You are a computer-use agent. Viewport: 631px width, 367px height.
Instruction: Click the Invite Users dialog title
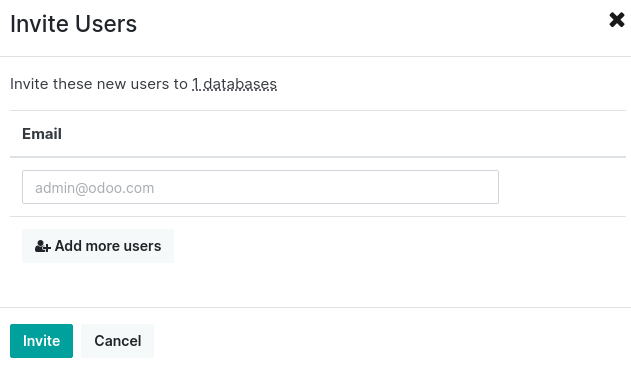pos(74,24)
